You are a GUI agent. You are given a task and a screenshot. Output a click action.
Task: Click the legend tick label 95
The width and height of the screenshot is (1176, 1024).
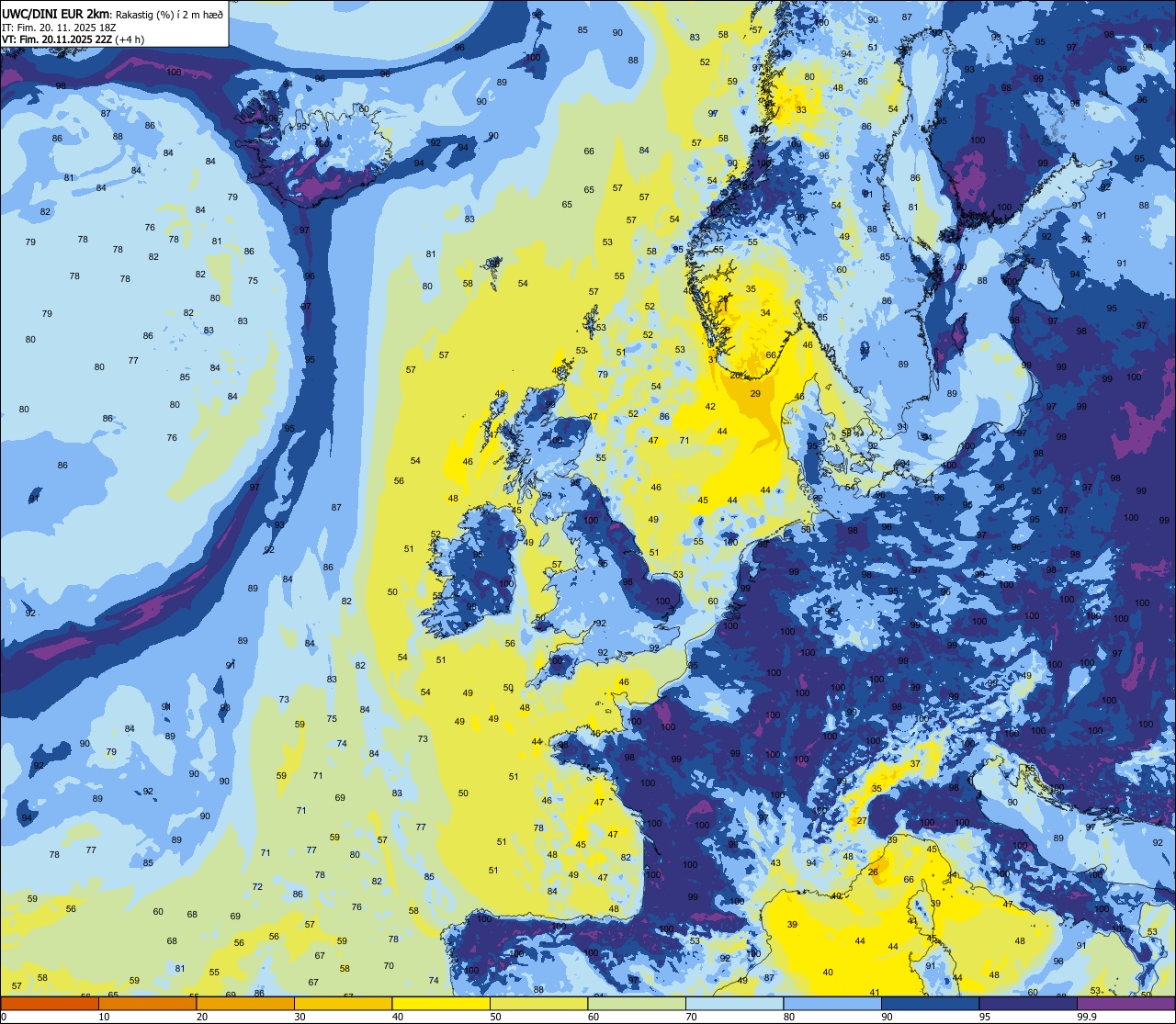[x=985, y=1017]
